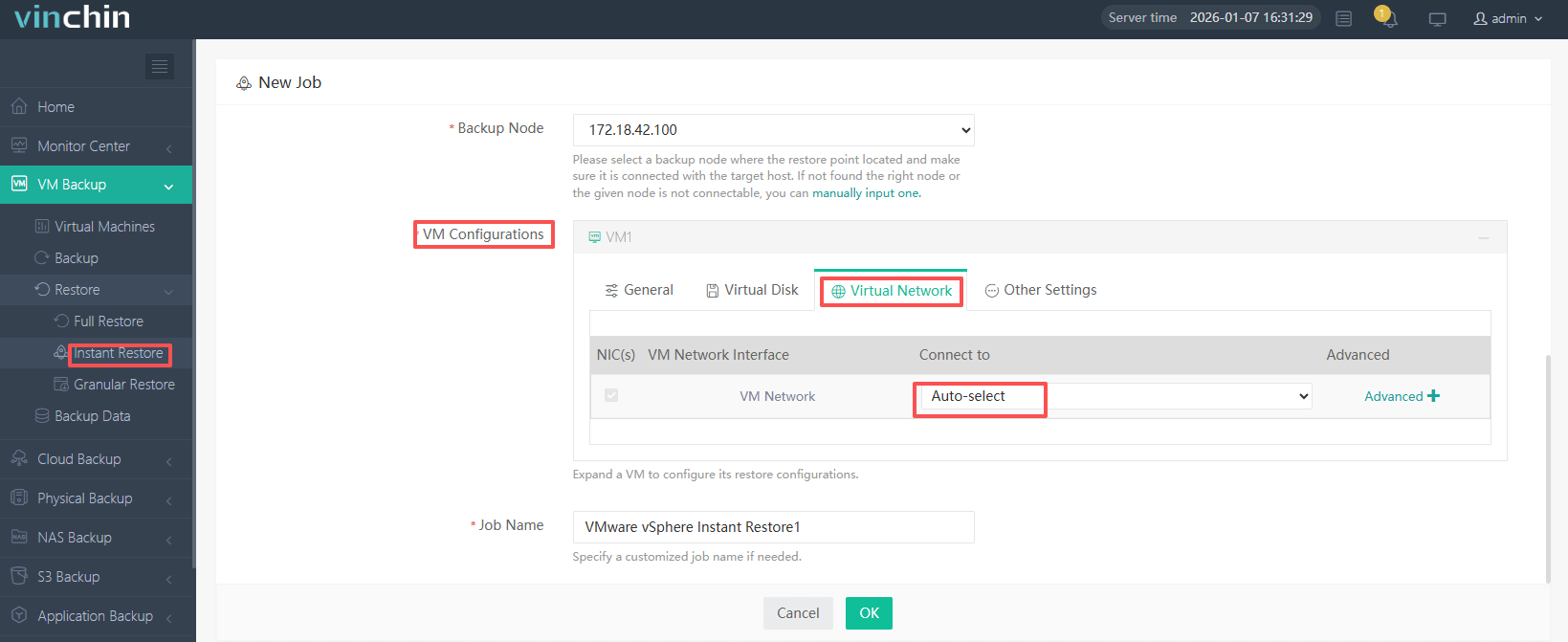The height and width of the screenshot is (642, 1568).
Task: Click the Job Name input field
Action: pyautogui.click(x=773, y=527)
